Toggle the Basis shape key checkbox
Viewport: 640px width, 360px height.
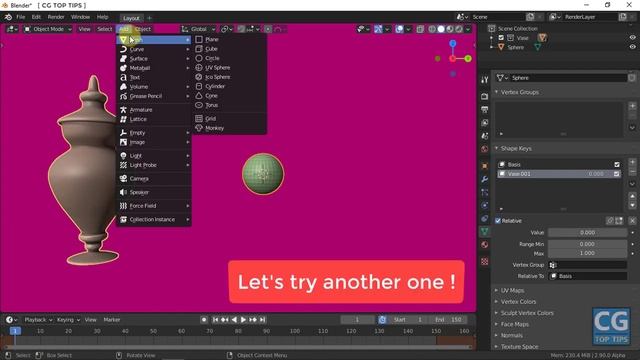point(617,164)
